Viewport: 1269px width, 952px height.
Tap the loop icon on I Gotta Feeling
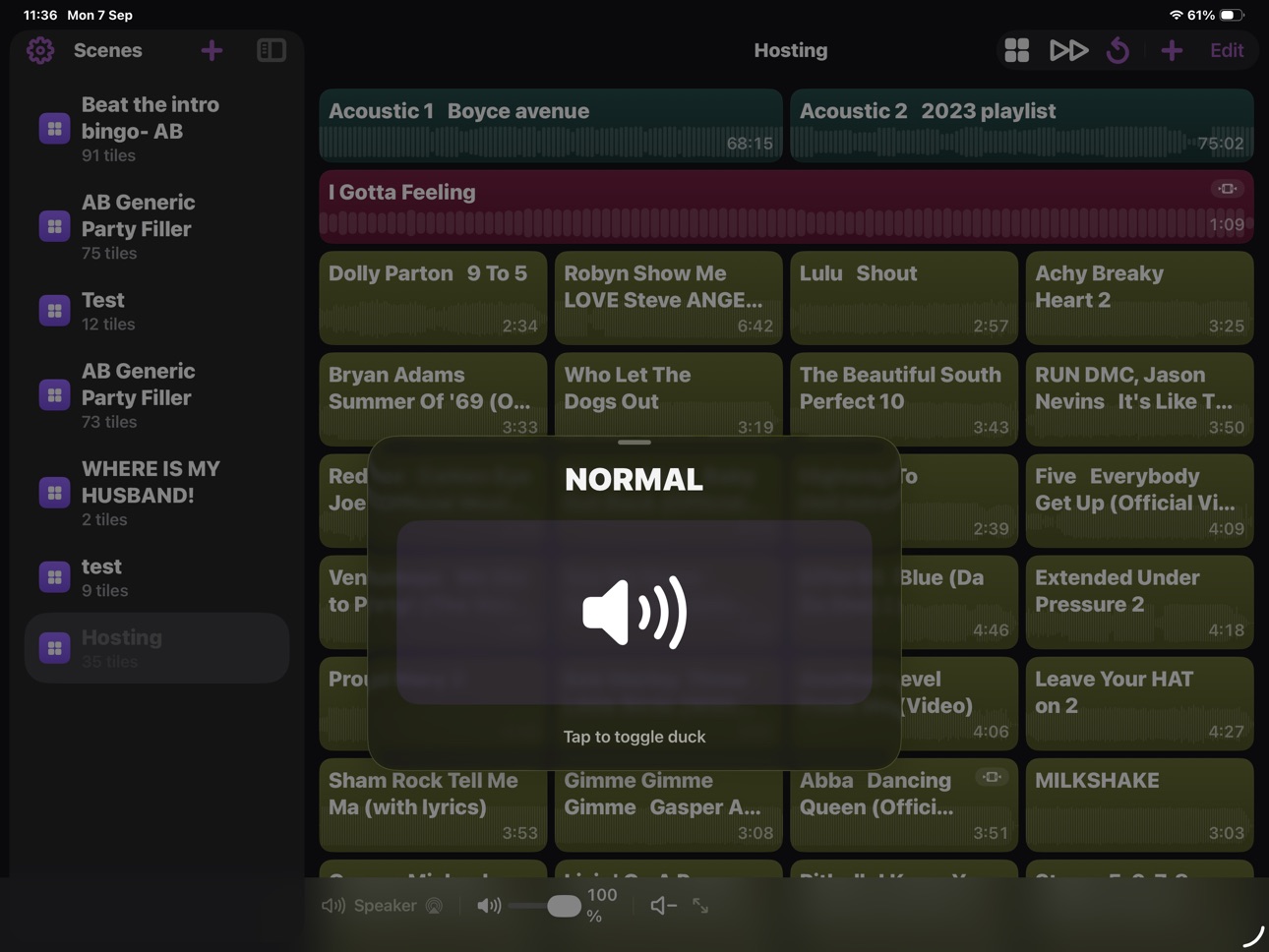click(1228, 189)
